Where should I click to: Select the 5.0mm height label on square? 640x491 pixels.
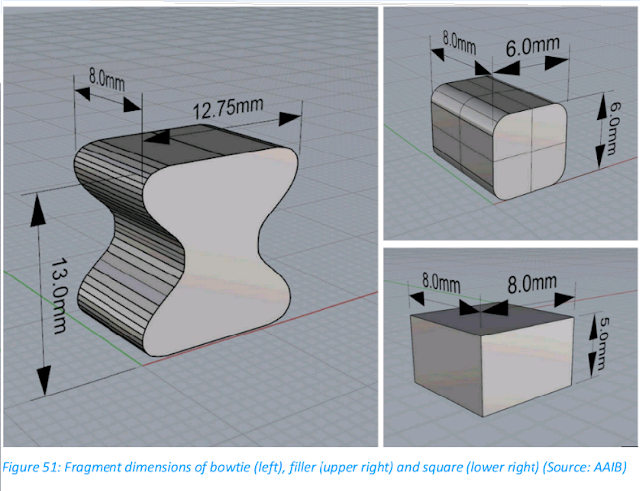(603, 343)
